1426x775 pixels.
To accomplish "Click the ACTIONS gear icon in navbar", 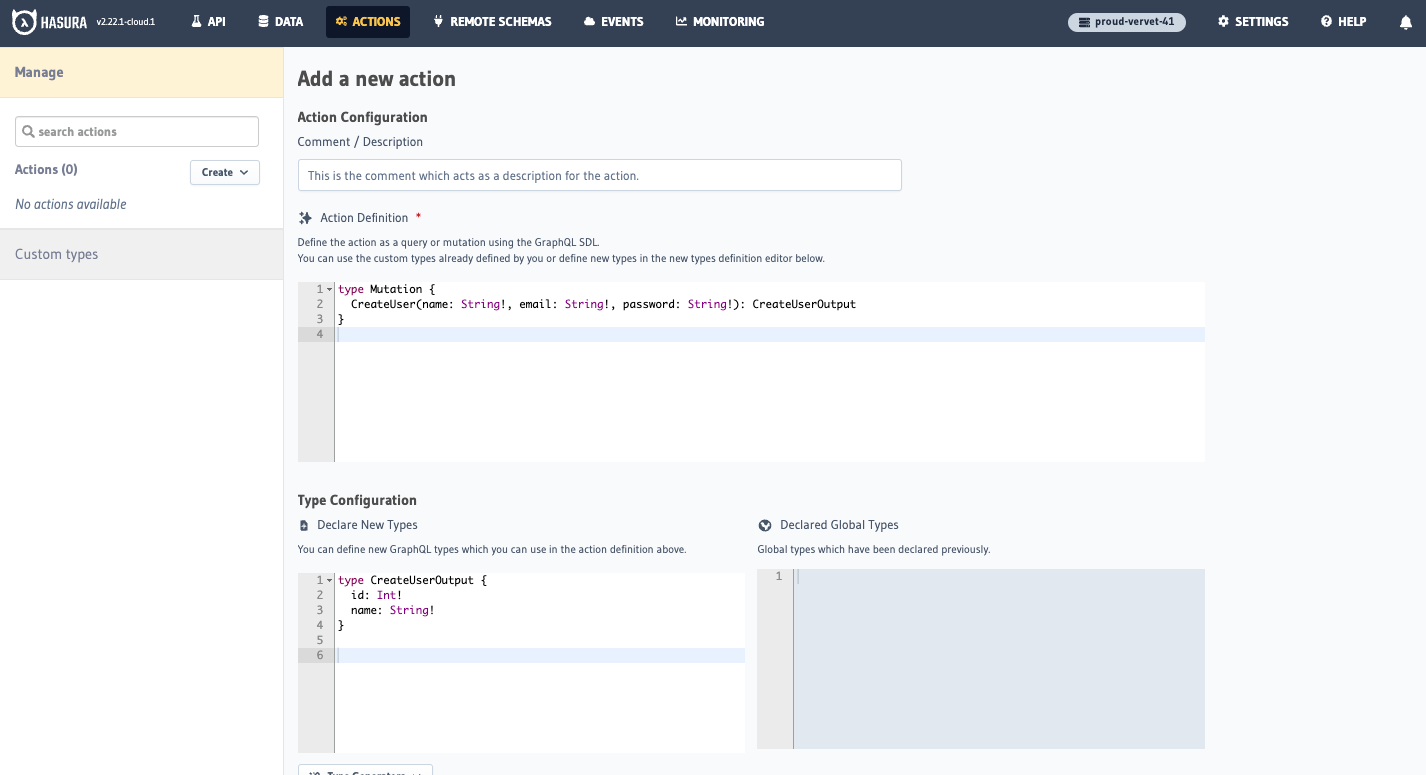I will (341, 20).
